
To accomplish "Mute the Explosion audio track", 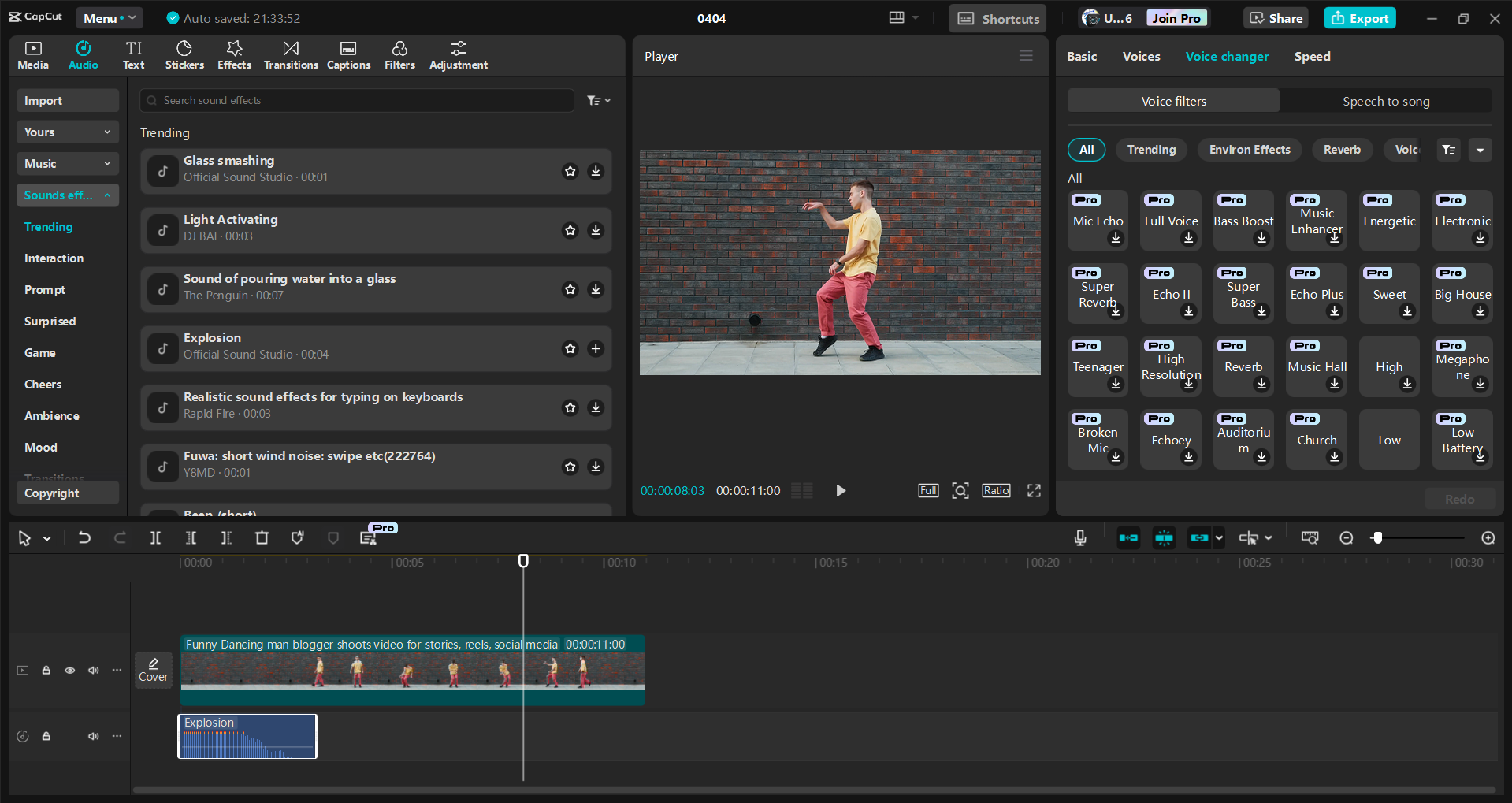I will [94, 736].
